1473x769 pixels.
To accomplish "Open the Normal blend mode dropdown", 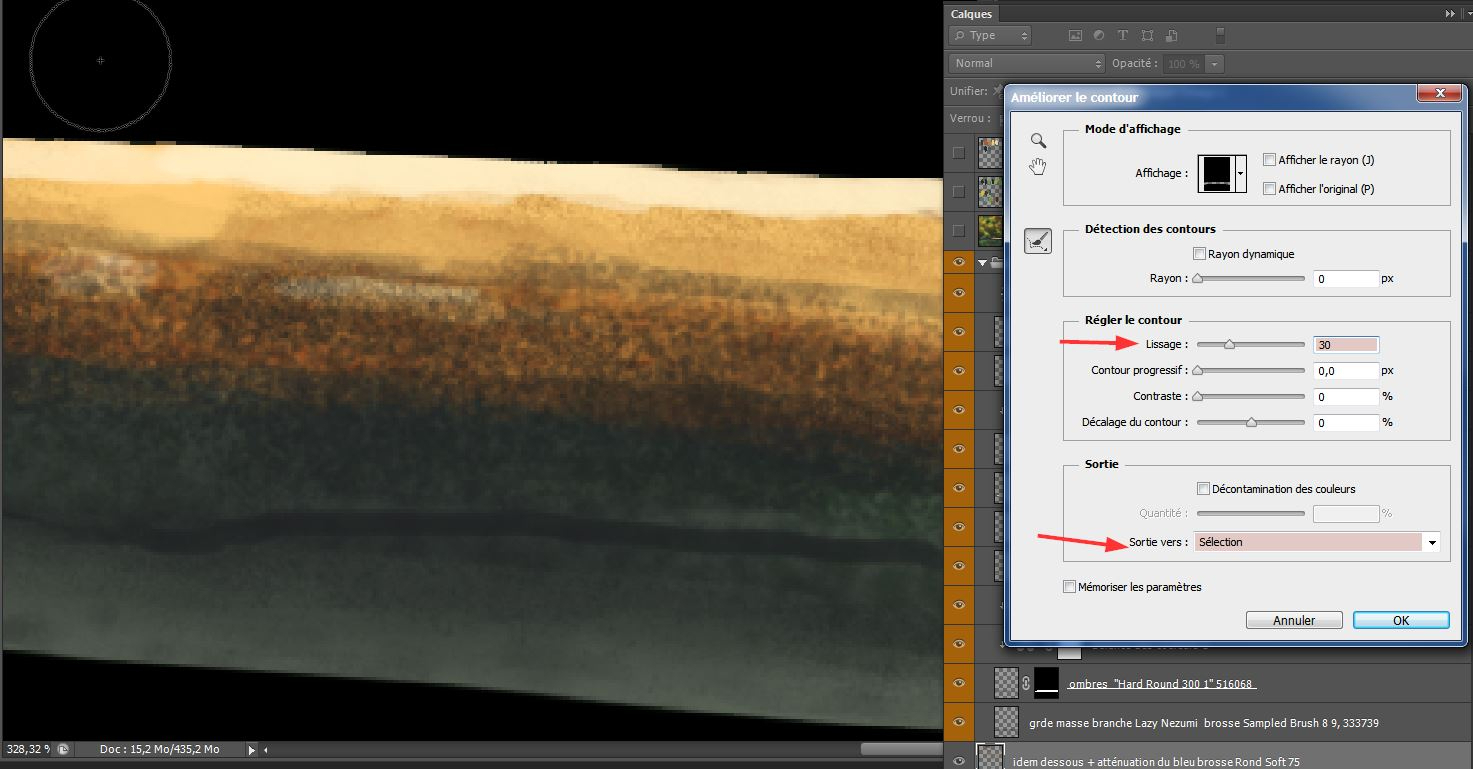I will click(x=1026, y=63).
